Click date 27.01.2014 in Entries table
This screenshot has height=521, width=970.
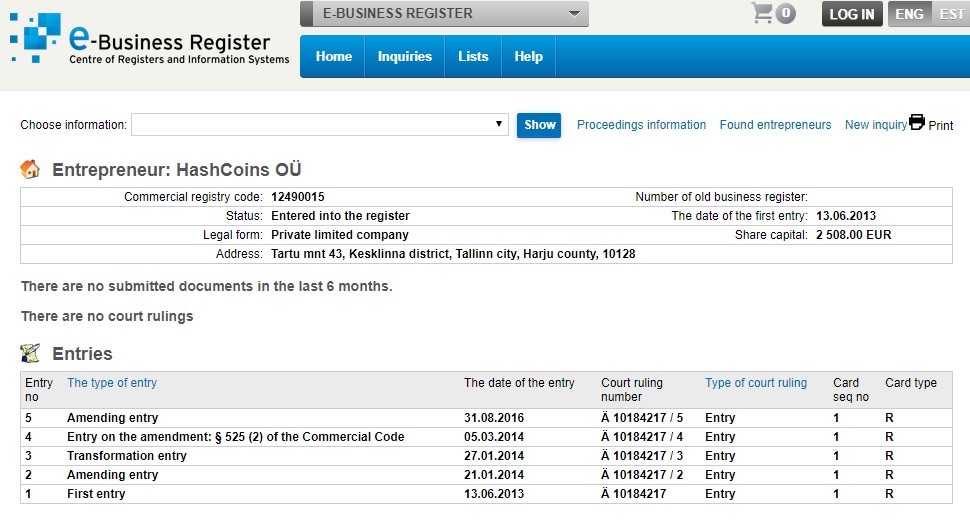[x=494, y=455]
